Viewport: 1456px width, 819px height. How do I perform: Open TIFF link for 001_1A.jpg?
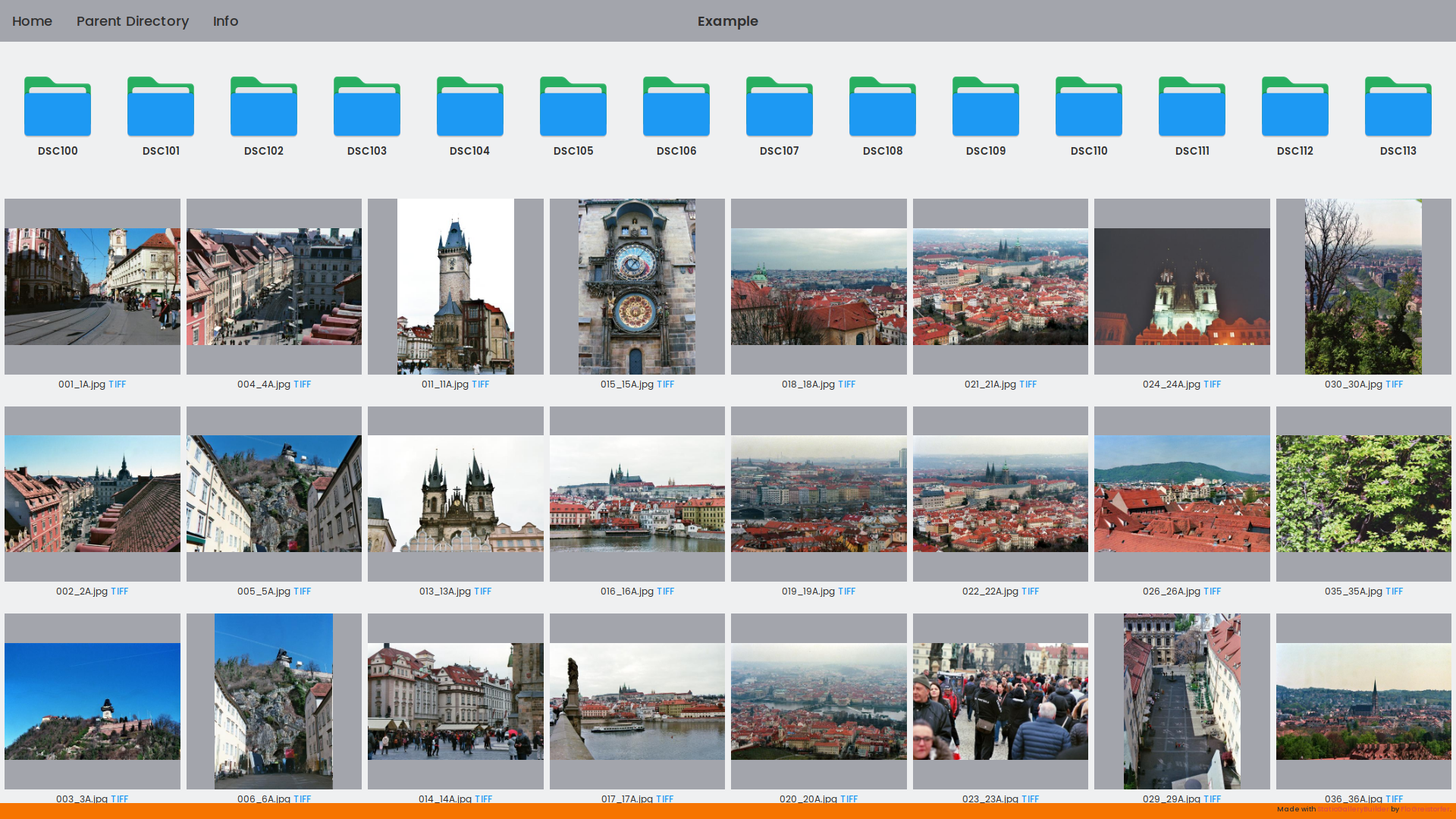[x=118, y=384]
